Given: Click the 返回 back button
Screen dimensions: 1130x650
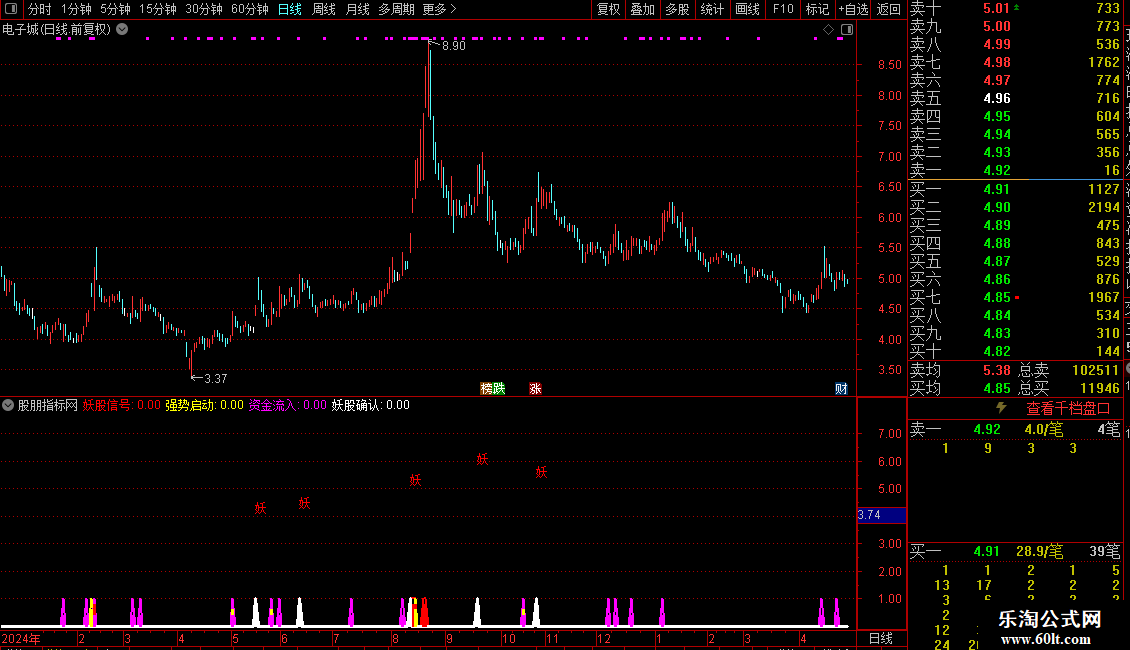Looking at the screenshot, I should pos(889,9).
